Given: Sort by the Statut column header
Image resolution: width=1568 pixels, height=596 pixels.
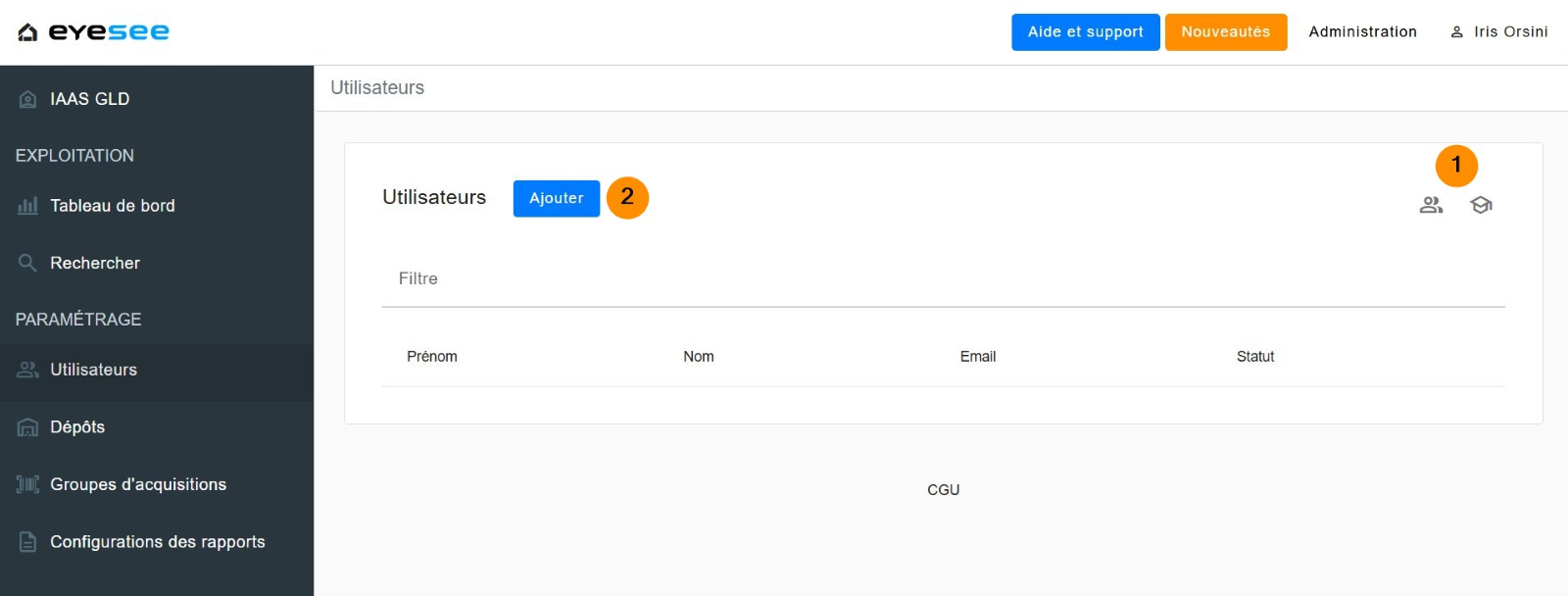Looking at the screenshot, I should (1254, 357).
